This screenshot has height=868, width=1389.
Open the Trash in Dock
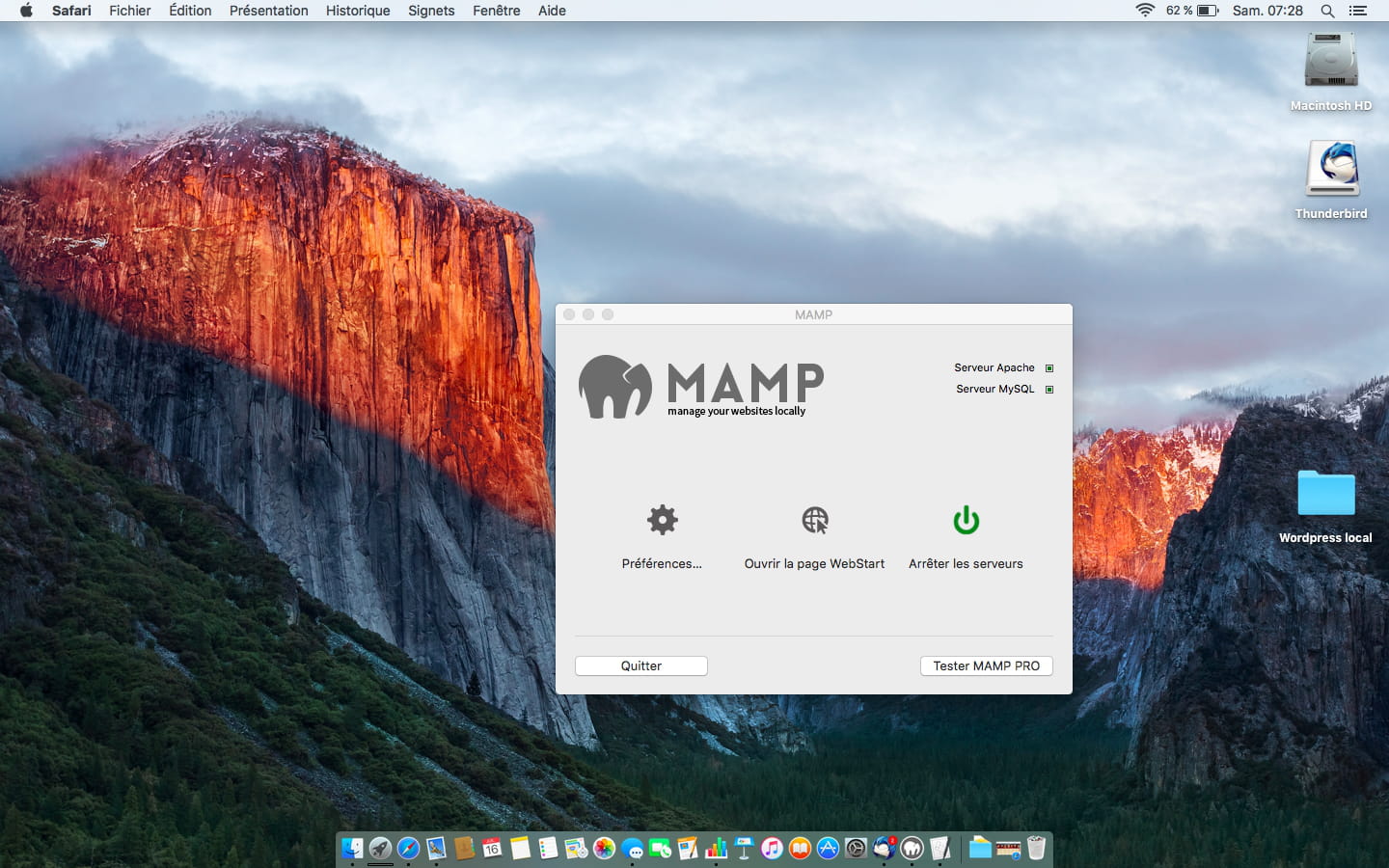1036,848
